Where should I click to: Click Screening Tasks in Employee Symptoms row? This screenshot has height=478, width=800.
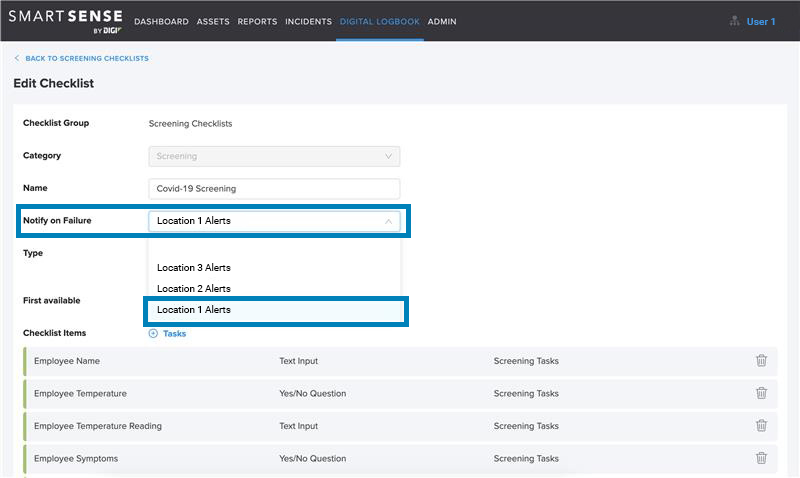[x=526, y=458]
